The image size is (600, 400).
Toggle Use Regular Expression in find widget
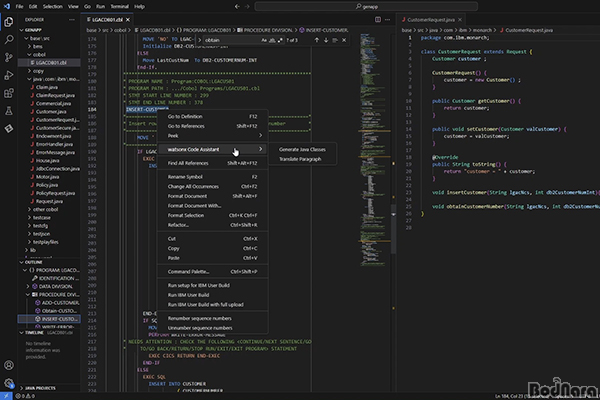coord(280,40)
